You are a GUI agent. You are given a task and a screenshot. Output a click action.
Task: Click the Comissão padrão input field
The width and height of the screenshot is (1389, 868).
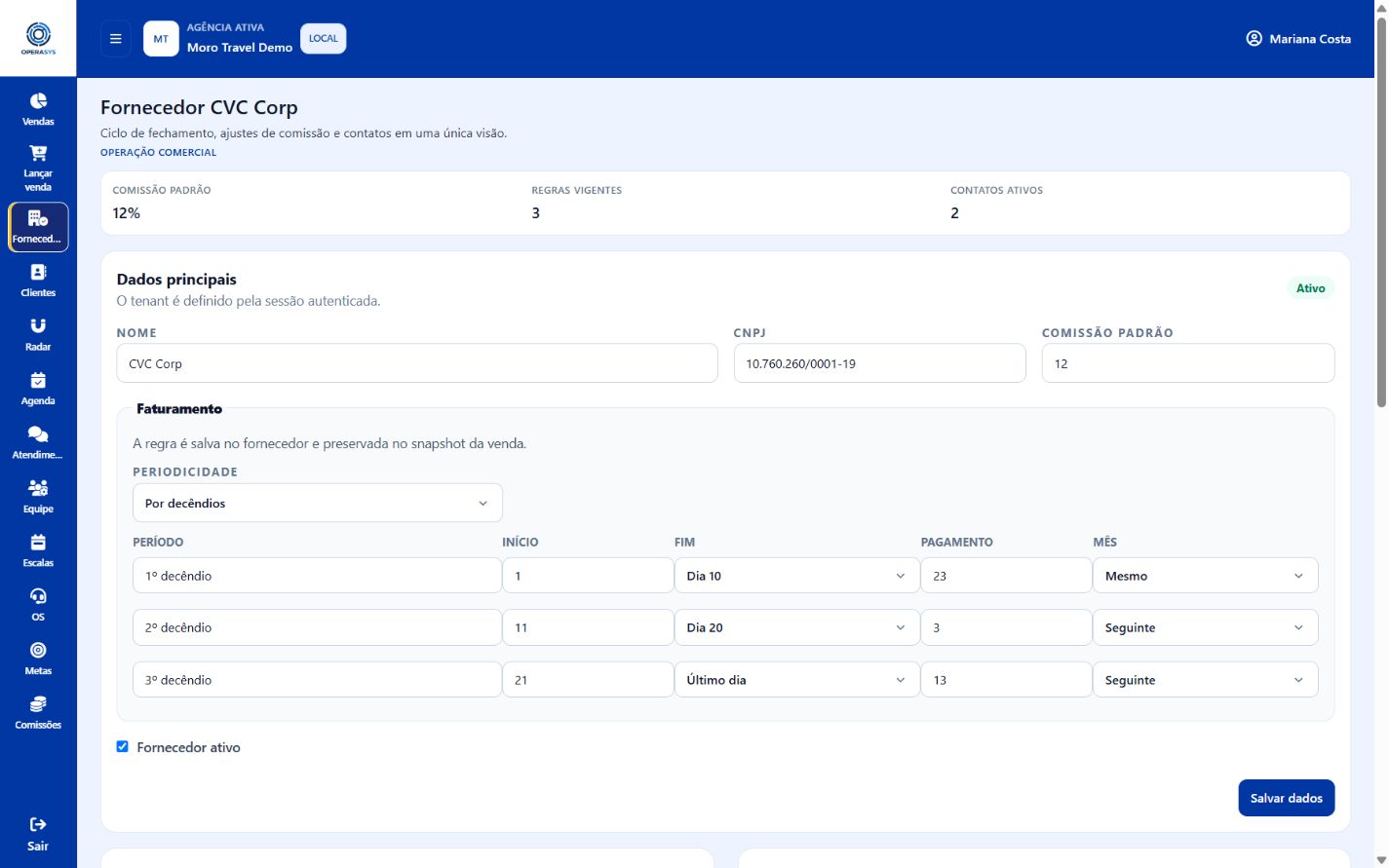[x=1188, y=363]
